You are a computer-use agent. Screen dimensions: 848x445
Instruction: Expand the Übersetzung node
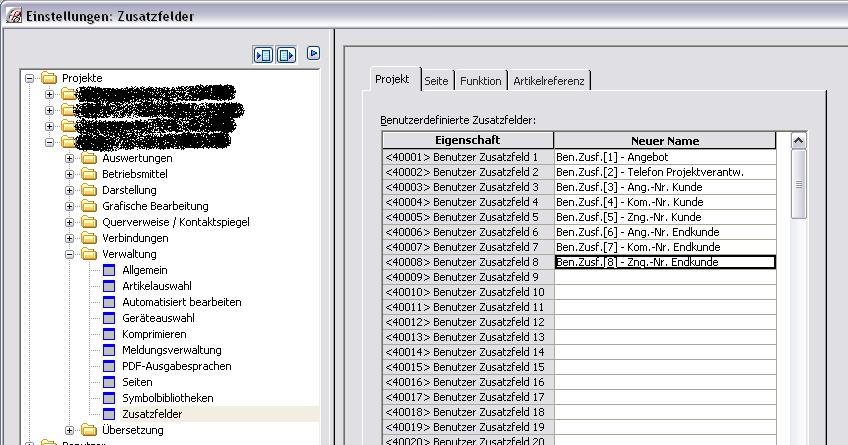(x=69, y=430)
